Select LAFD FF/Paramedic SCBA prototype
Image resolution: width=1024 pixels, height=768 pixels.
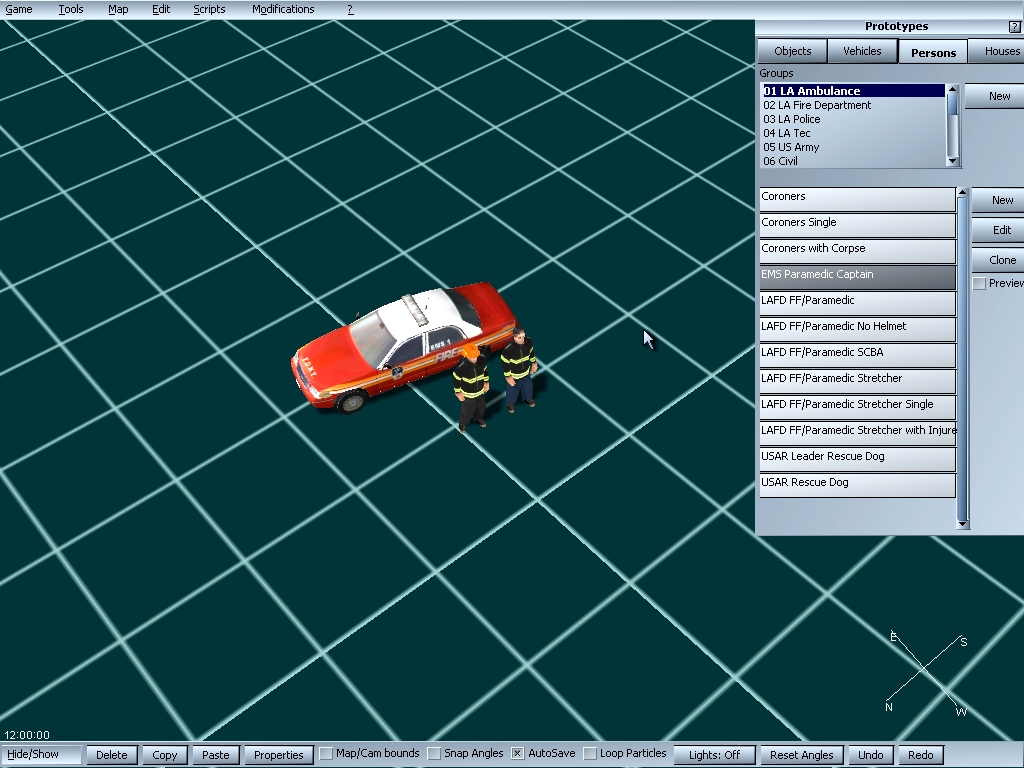point(857,356)
